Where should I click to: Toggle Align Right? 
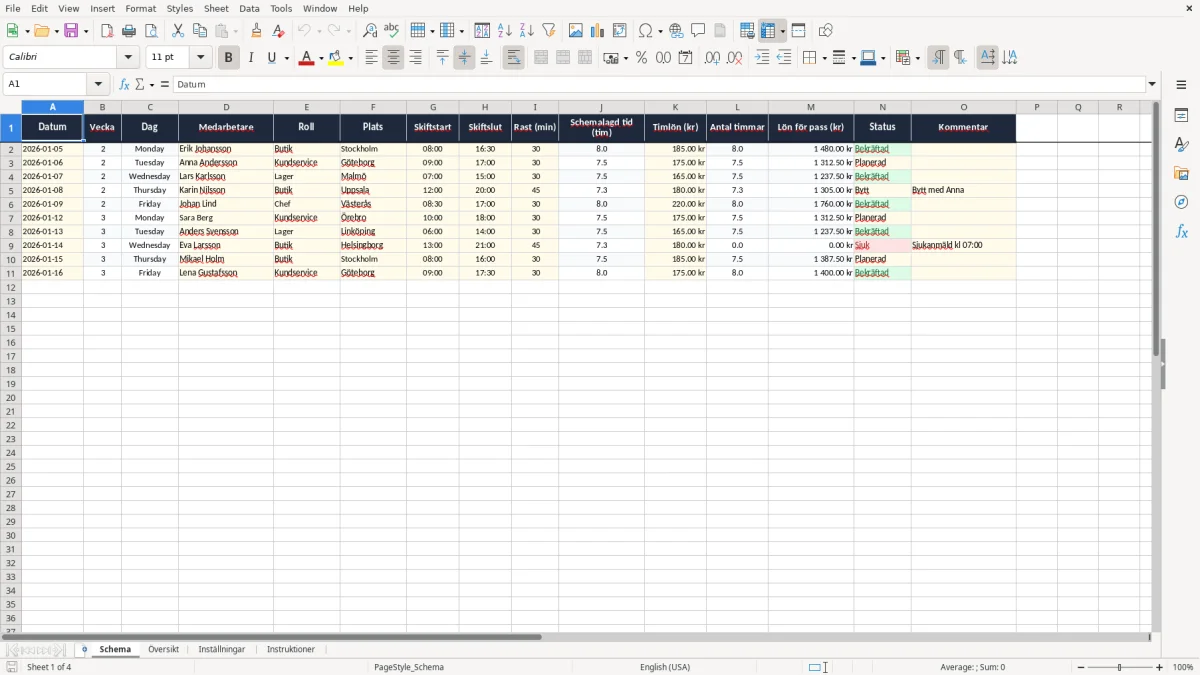(416, 58)
